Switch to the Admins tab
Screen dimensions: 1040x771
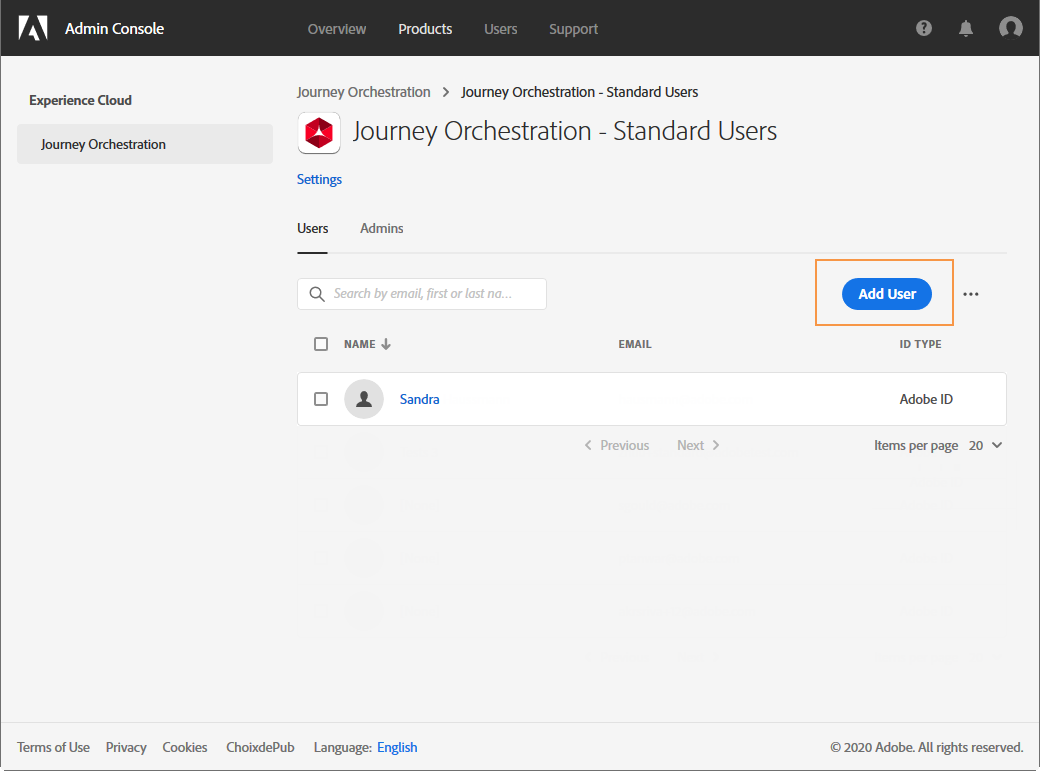(382, 228)
